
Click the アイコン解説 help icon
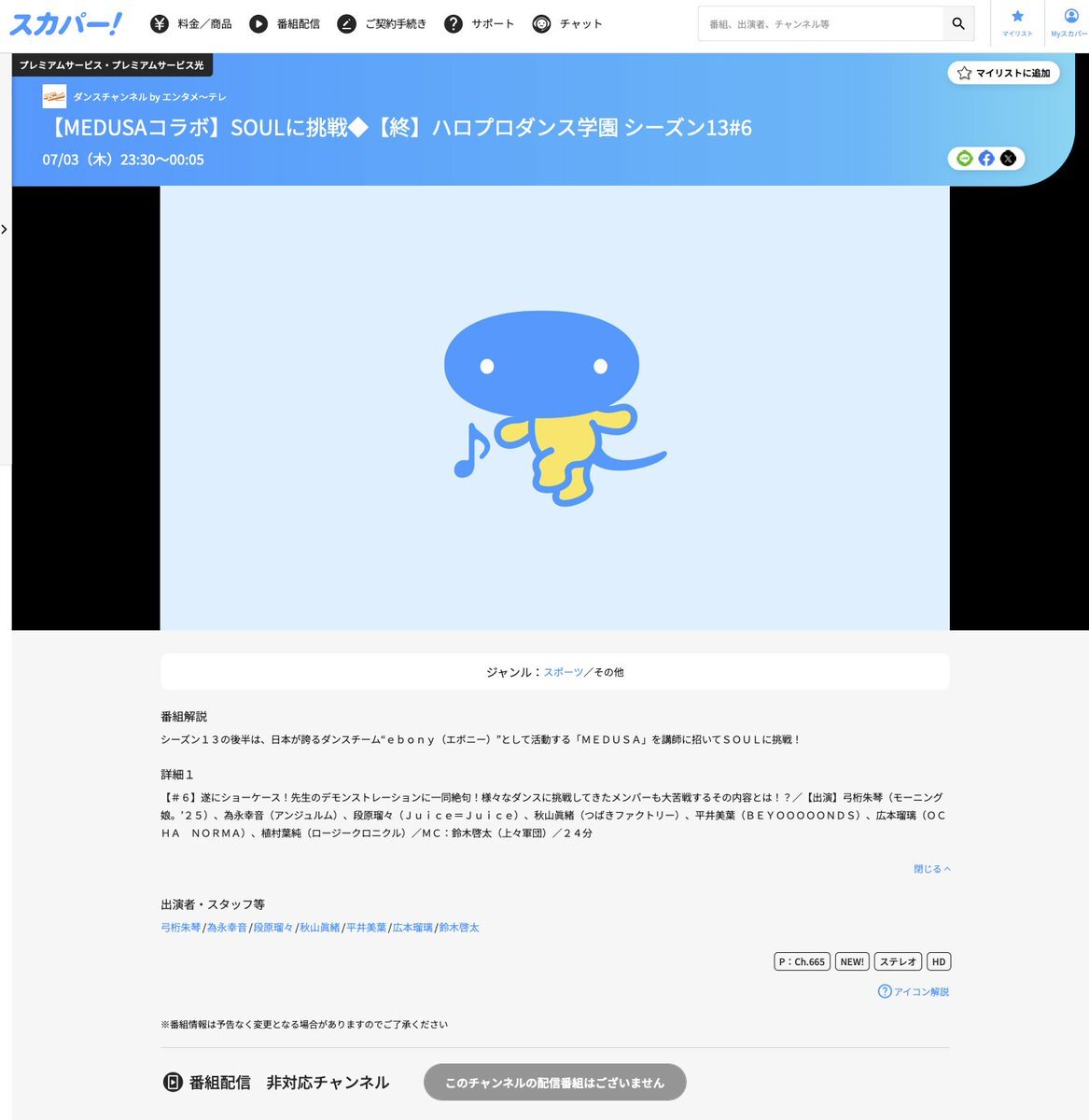pyautogui.click(x=885, y=991)
